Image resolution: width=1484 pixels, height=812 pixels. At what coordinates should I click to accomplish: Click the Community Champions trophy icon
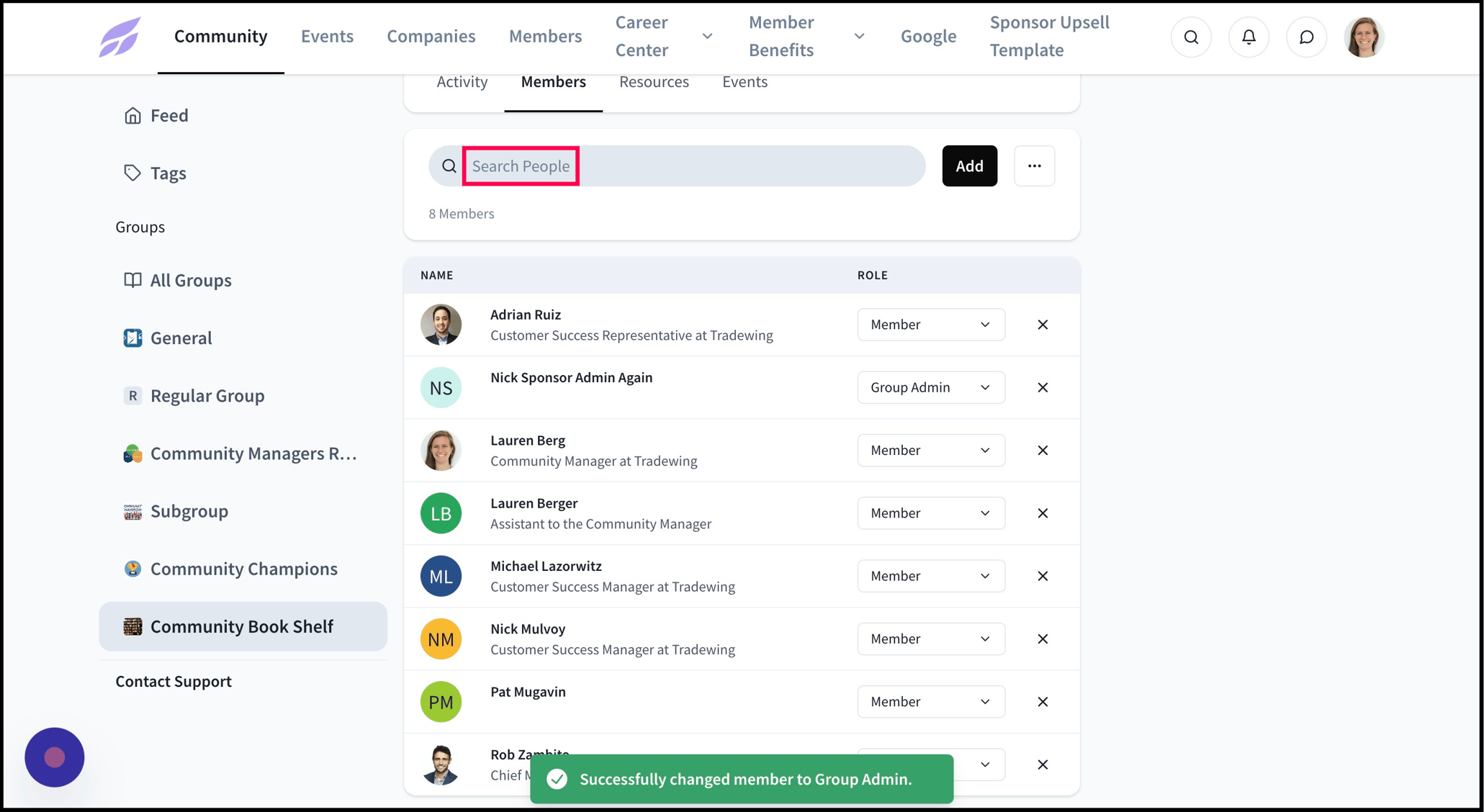click(132, 569)
